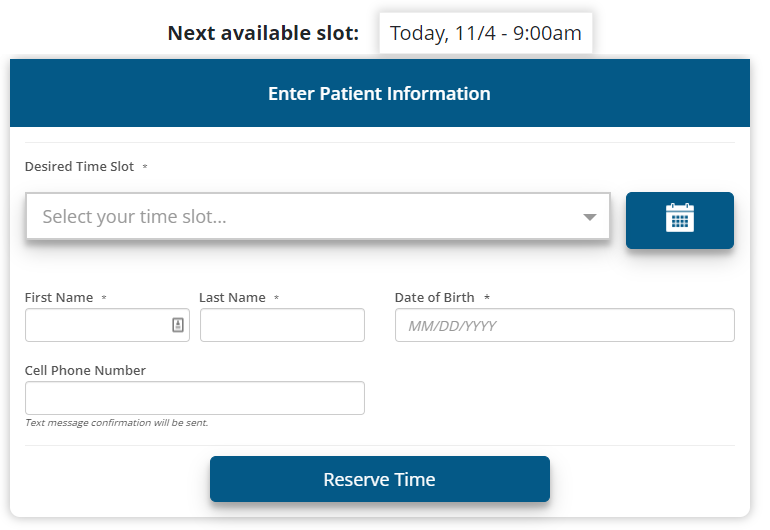Click the "Enter Patient Information" header bar
This screenshot has height=530, width=770.
coord(379,94)
